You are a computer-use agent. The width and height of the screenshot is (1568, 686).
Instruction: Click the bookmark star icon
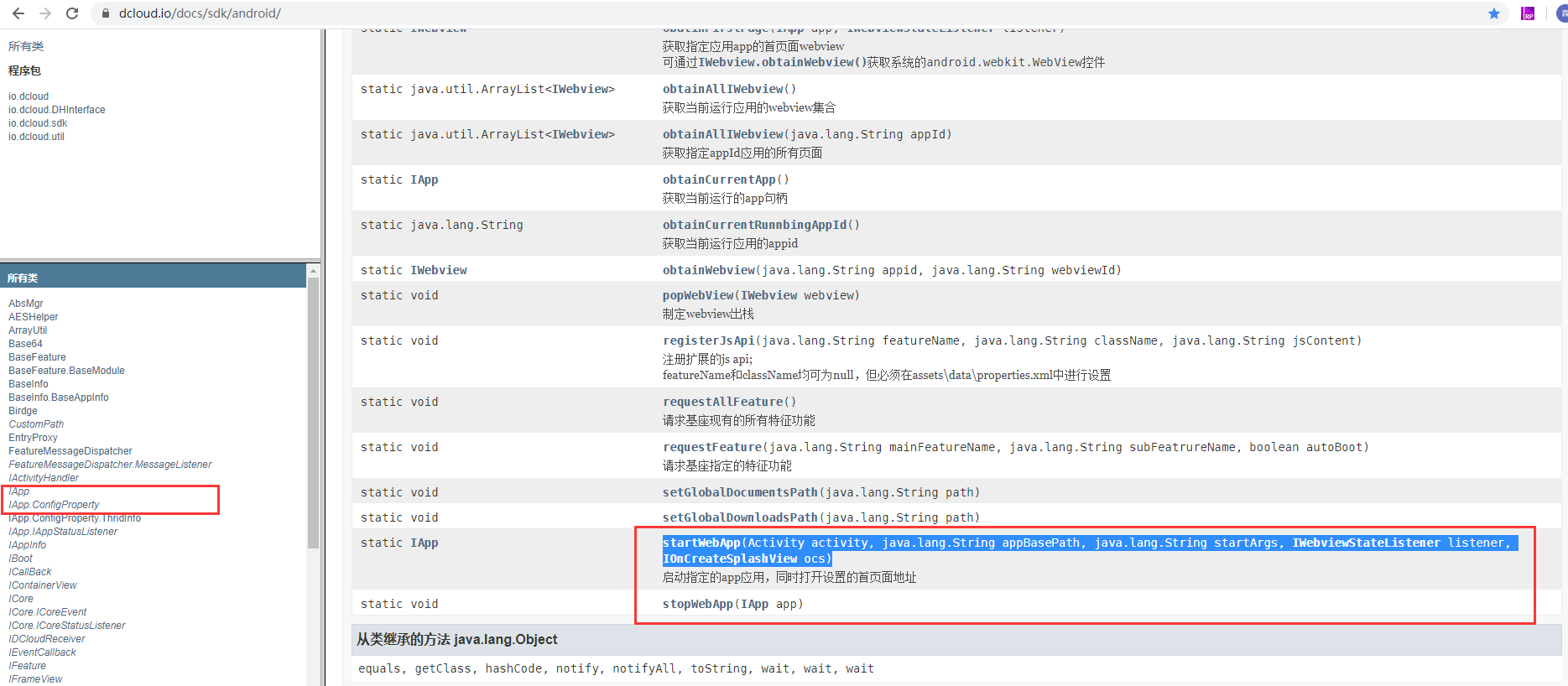(x=1493, y=13)
